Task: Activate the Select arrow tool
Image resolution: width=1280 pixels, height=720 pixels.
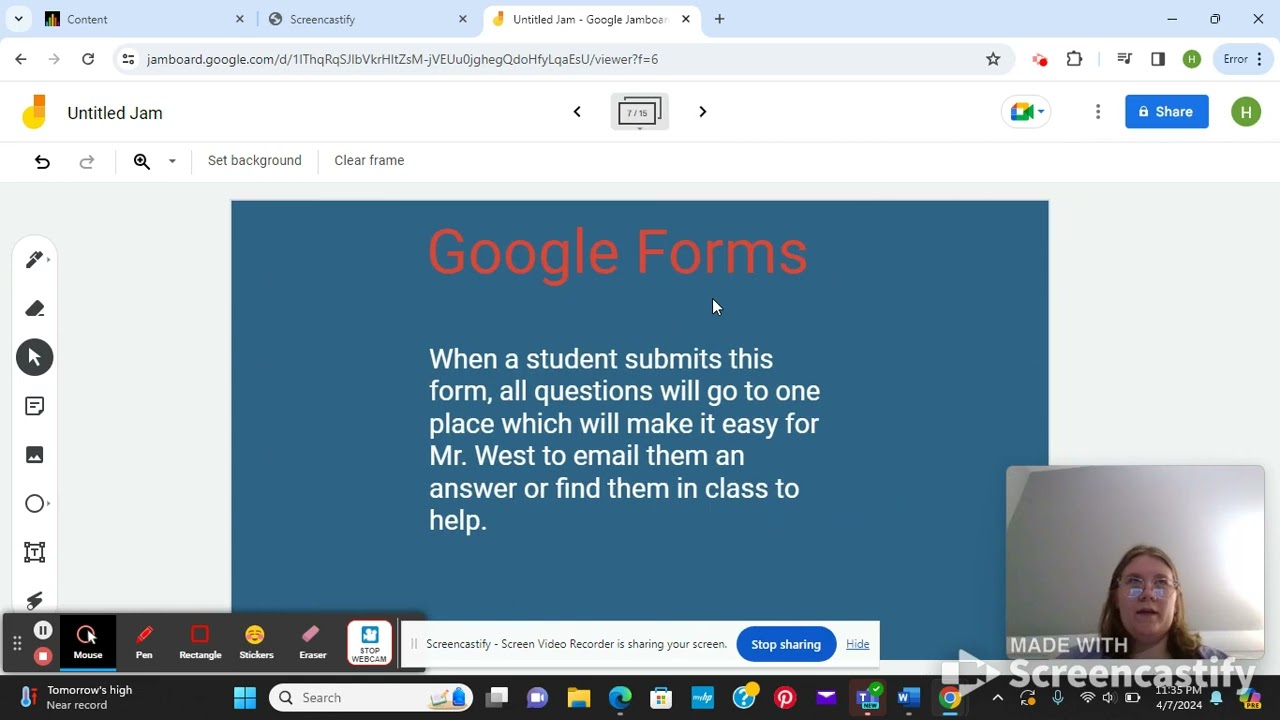Action: pos(35,357)
